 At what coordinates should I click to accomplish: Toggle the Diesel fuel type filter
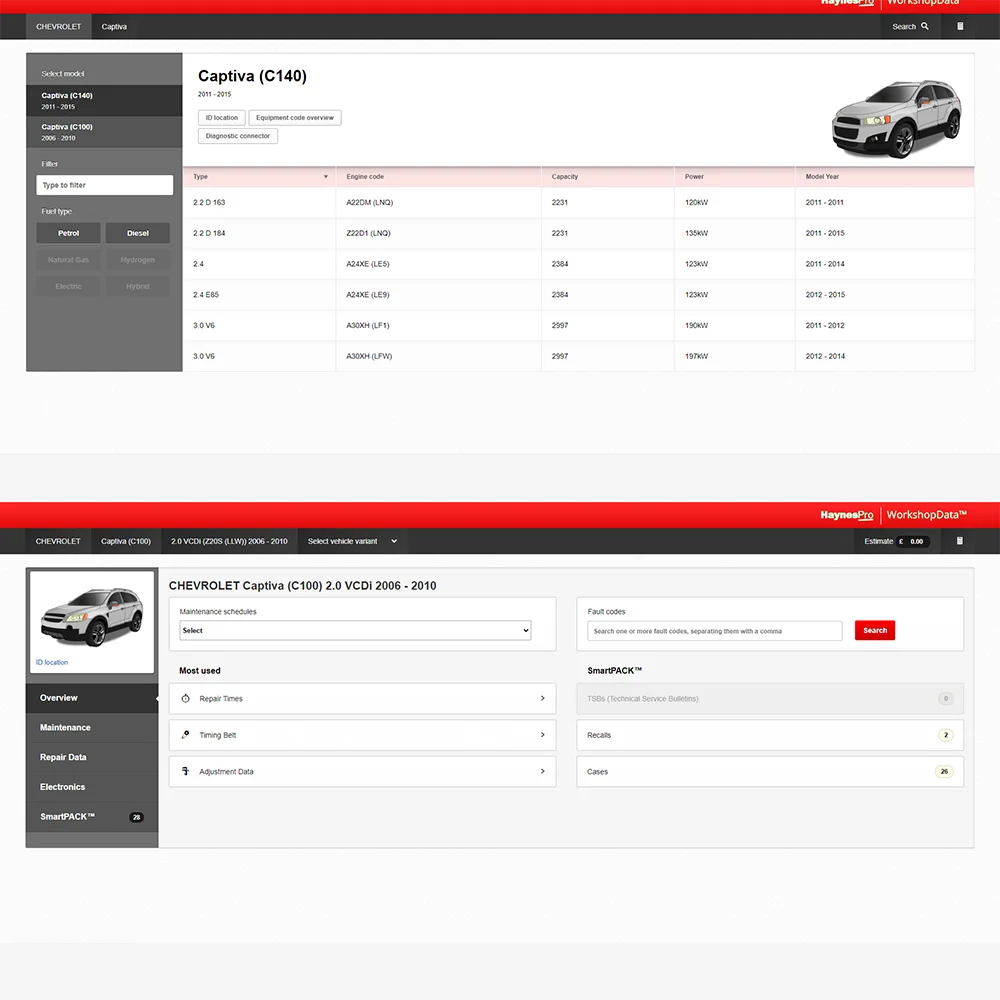pos(138,233)
